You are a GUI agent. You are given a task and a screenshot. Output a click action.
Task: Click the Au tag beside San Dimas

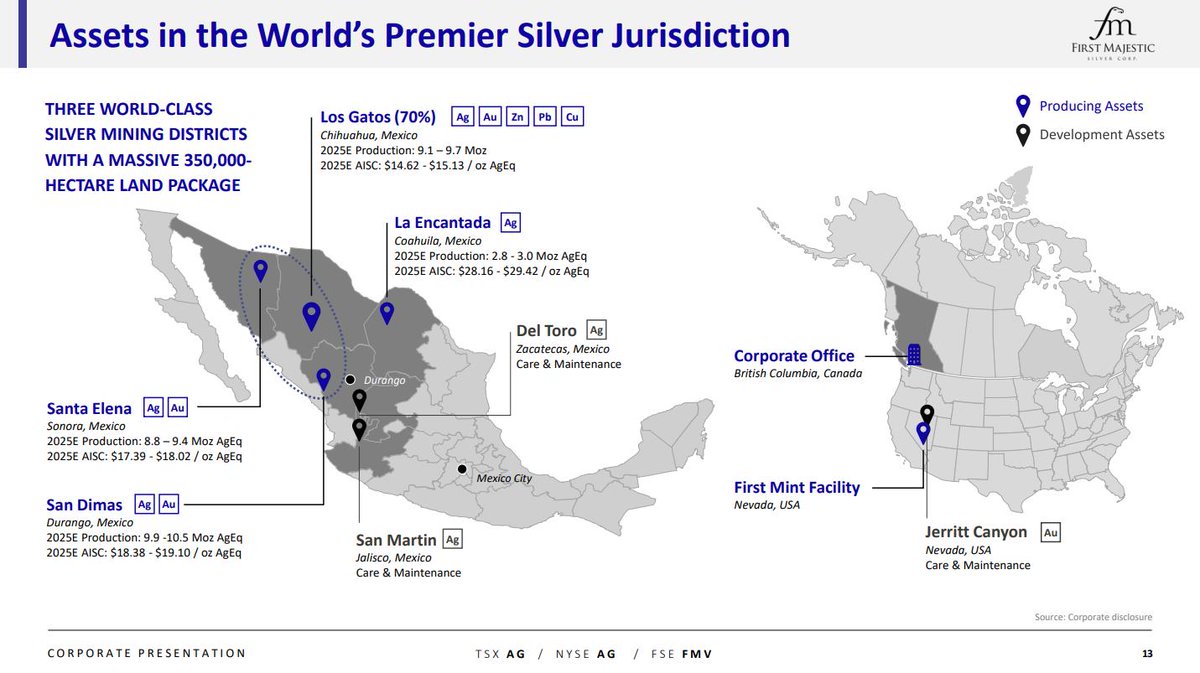pyautogui.click(x=168, y=505)
